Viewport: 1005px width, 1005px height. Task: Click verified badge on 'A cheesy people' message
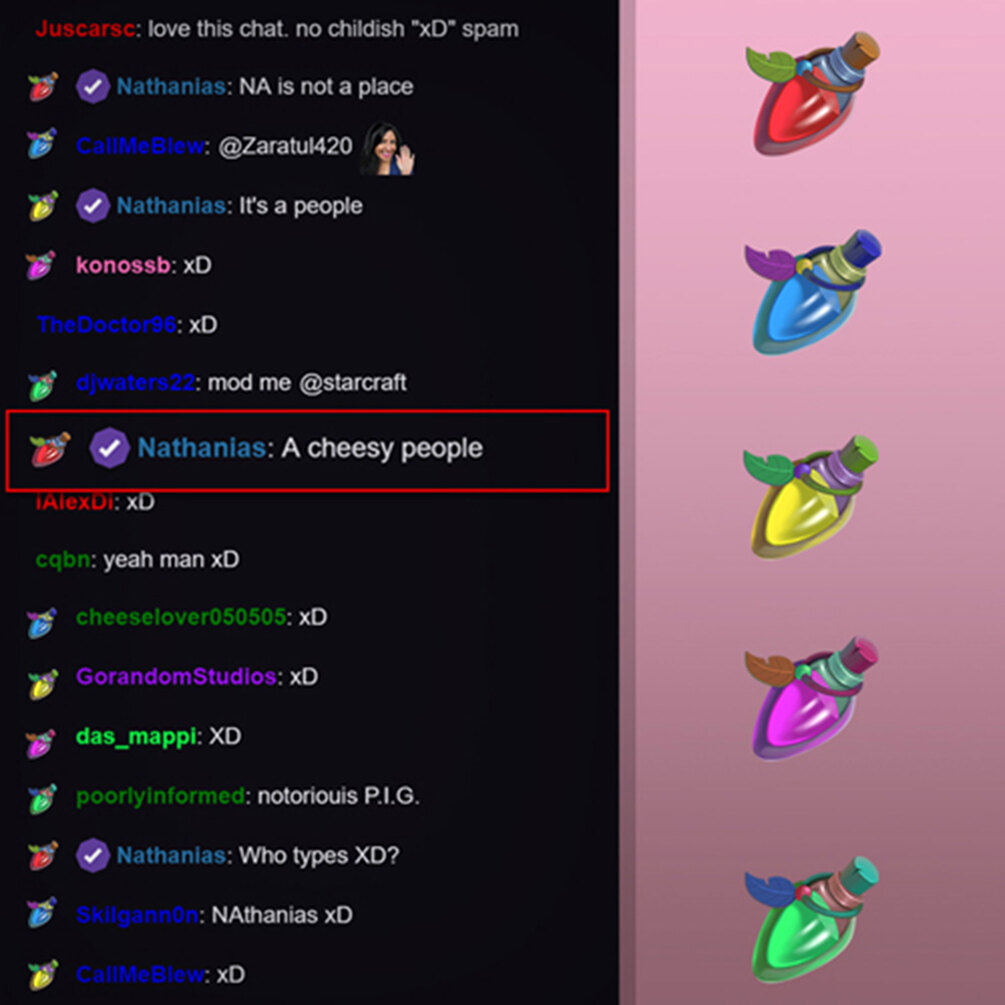[x=109, y=447]
